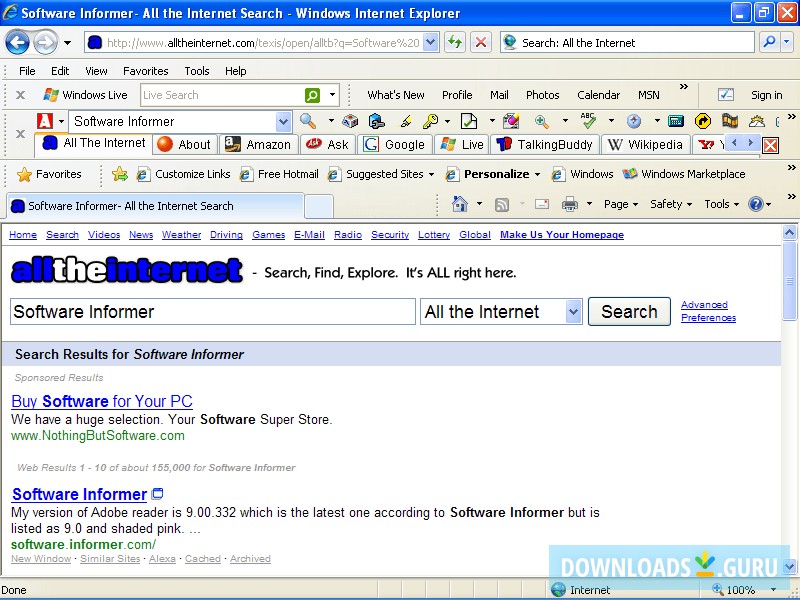Click the golden key toolbar icon
Image resolution: width=800 pixels, height=600 pixels.
[430, 121]
